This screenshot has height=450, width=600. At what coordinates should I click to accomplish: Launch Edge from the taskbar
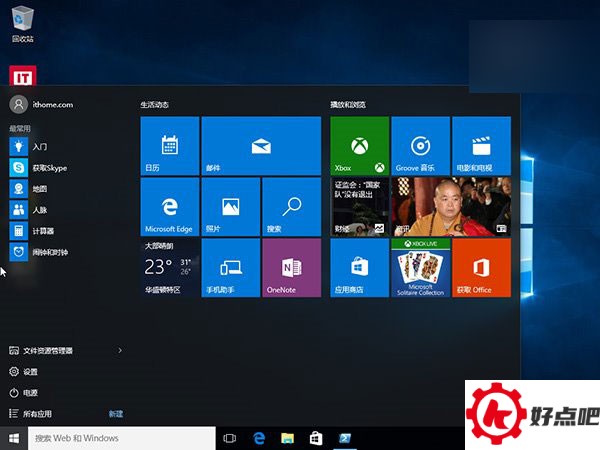tap(259, 438)
